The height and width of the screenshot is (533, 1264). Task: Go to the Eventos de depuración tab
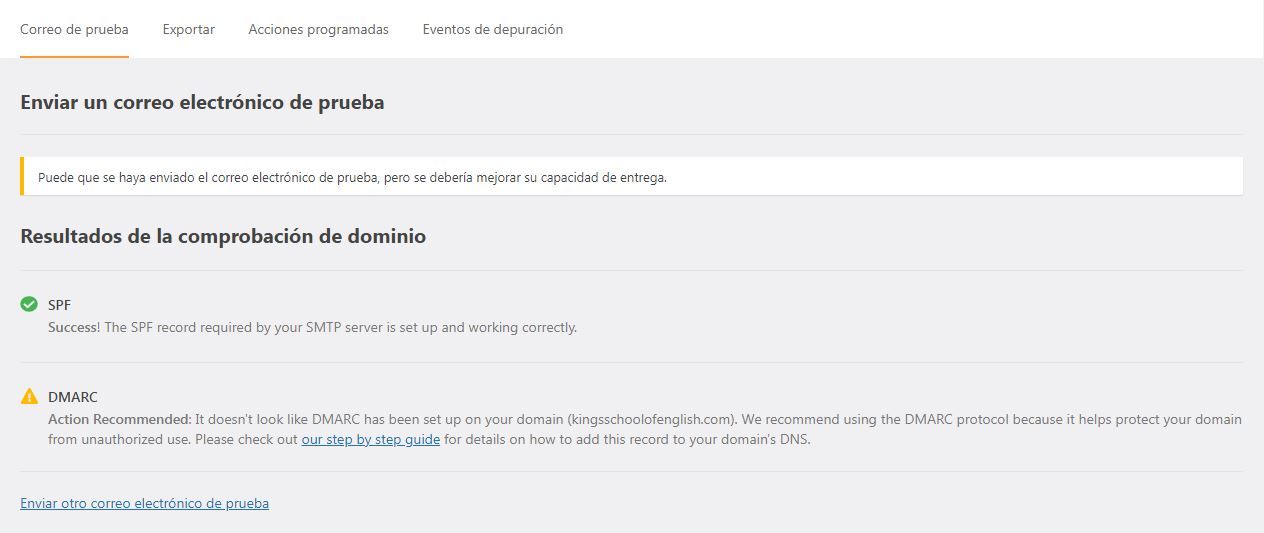click(493, 29)
